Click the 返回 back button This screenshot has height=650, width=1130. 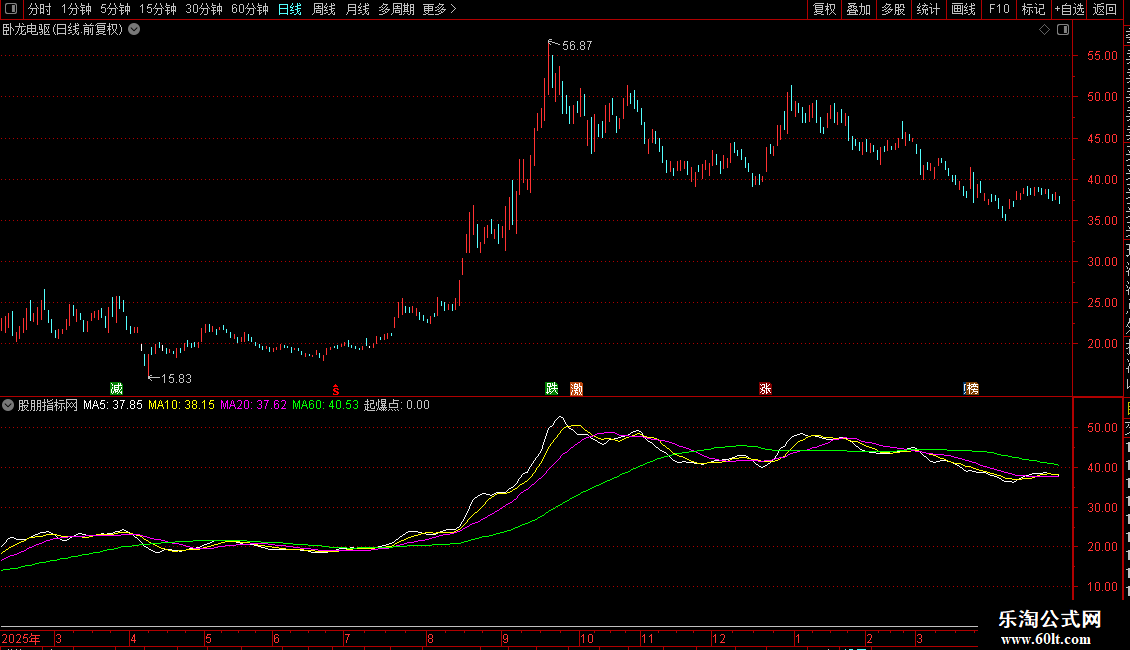(1104, 9)
